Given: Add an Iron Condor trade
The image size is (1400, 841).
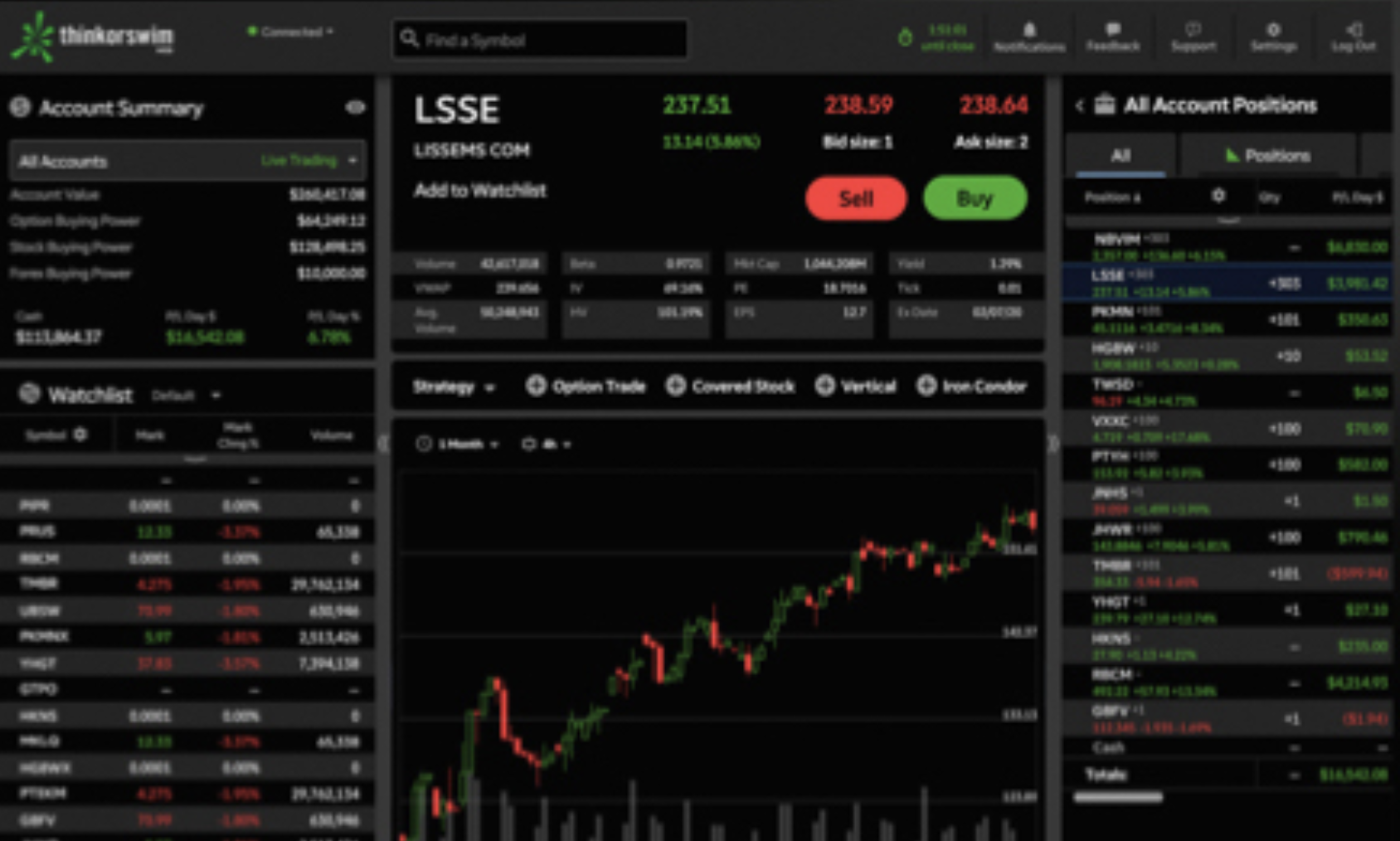Looking at the screenshot, I should click(973, 386).
